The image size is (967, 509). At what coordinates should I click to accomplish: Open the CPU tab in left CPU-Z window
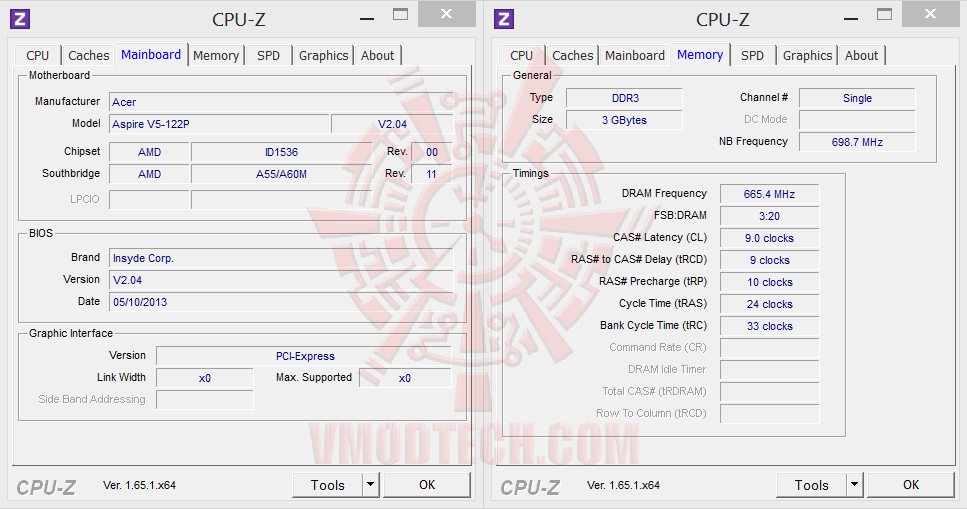coord(38,56)
